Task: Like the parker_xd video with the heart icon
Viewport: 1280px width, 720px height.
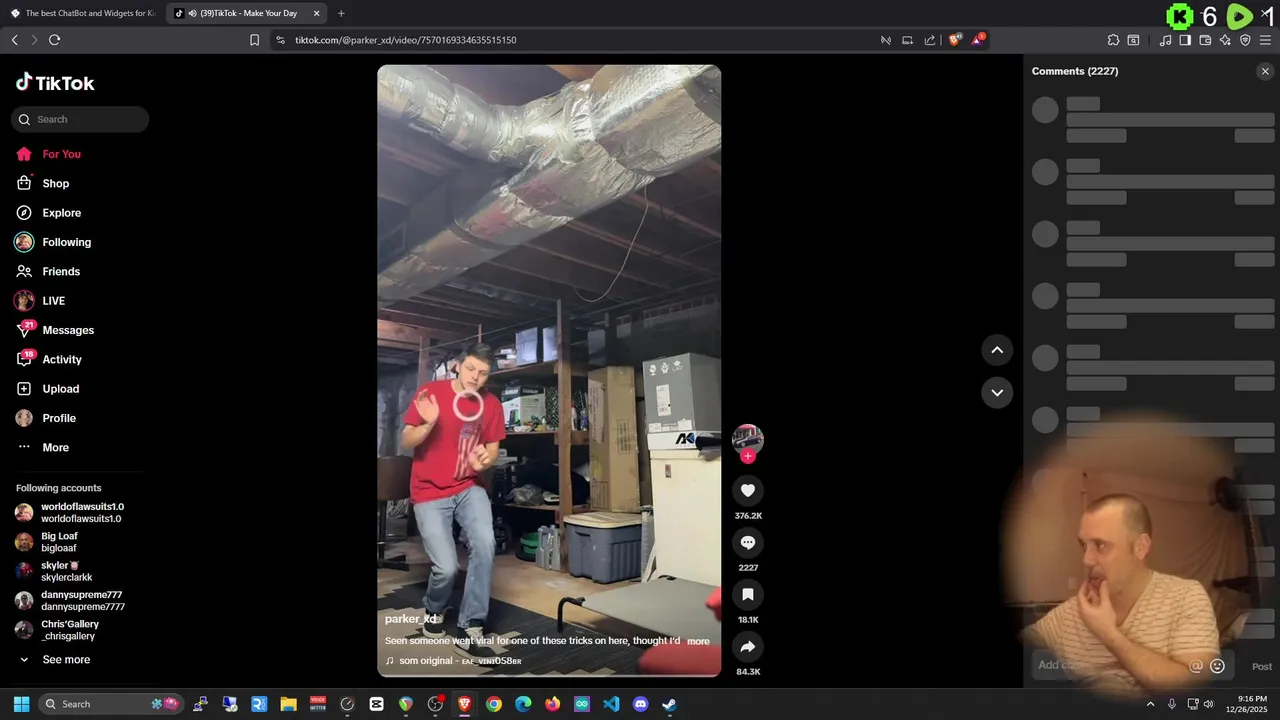Action: point(747,490)
